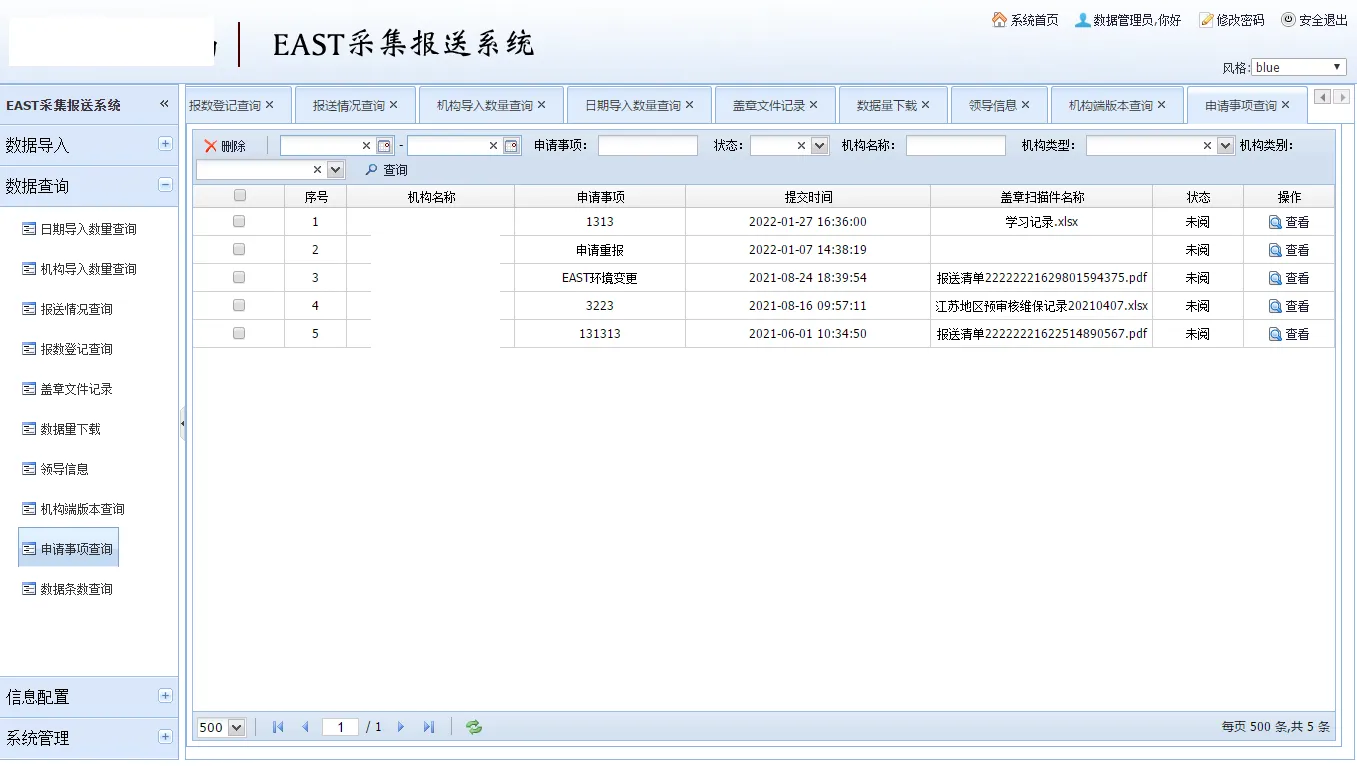
Task: Click the 申请事项 text input field
Action: click(x=647, y=146)
